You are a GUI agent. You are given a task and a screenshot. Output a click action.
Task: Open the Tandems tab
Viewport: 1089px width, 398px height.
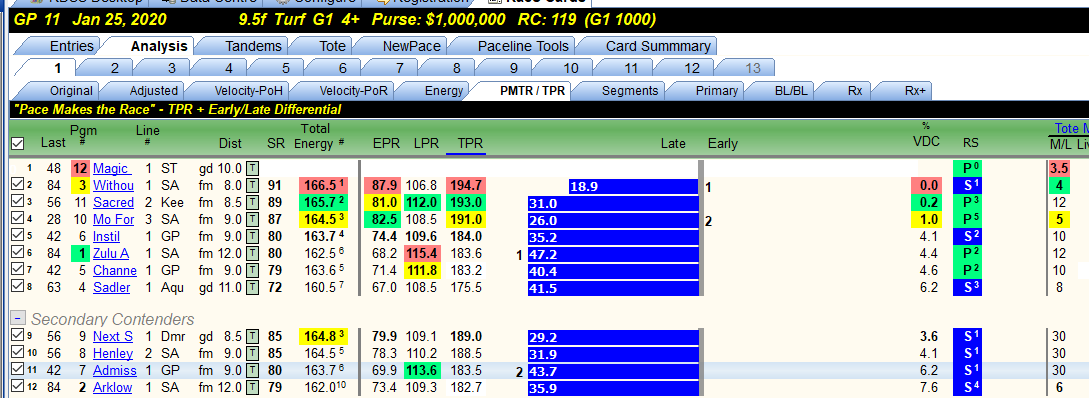(x=253, y=46)
